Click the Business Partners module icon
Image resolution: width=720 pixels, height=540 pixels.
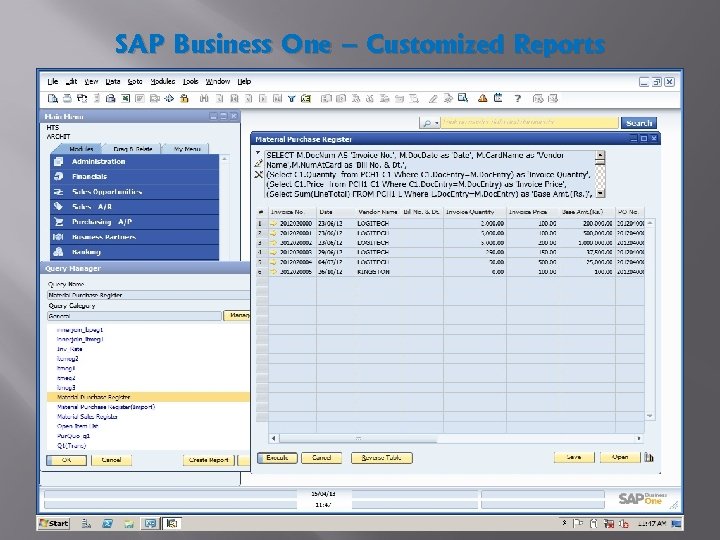click(59, 237)
